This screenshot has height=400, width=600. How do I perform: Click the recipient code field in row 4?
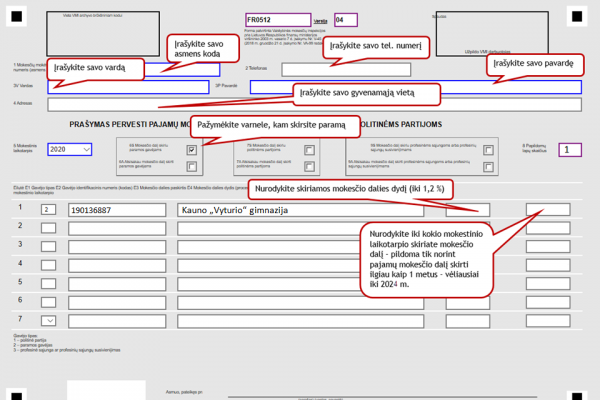[117, 265]
